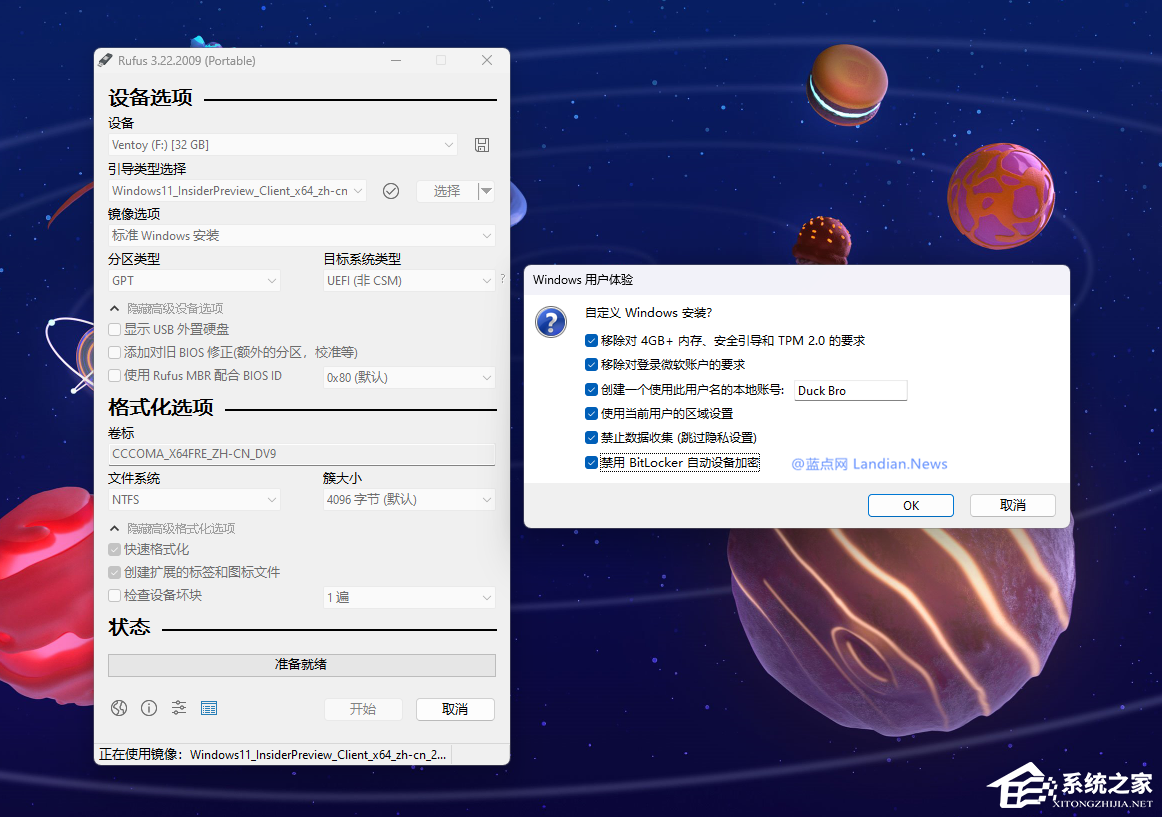Click the split arrow beside 选择 button
Screen dimensions: 1162x817
click(486, 191)
